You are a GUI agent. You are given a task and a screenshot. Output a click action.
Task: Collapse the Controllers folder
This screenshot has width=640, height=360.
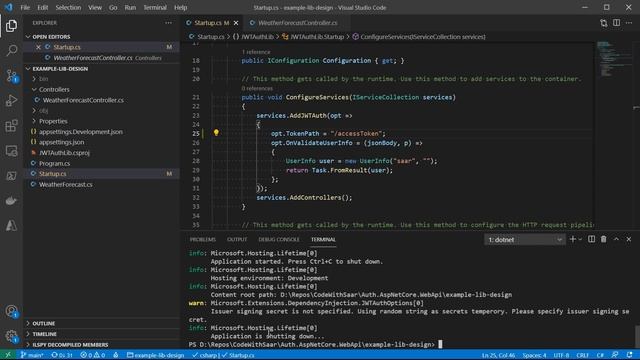pos(54,89)
